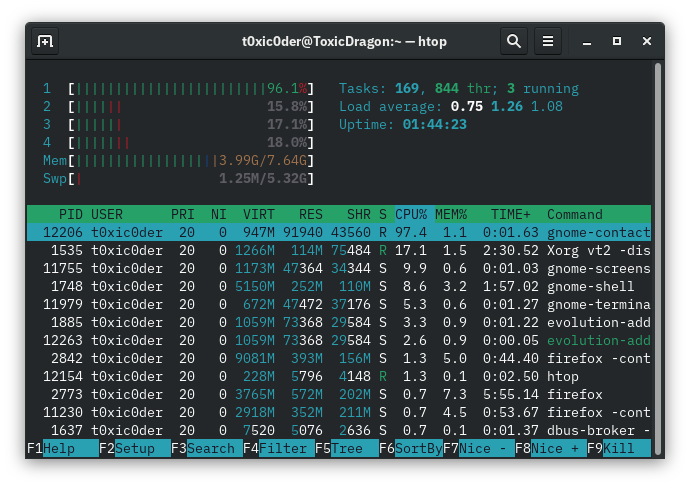This screenshot has width=690, height=487.
Task: Open F6 SortBy selector
Action: [x=411, y=448]
